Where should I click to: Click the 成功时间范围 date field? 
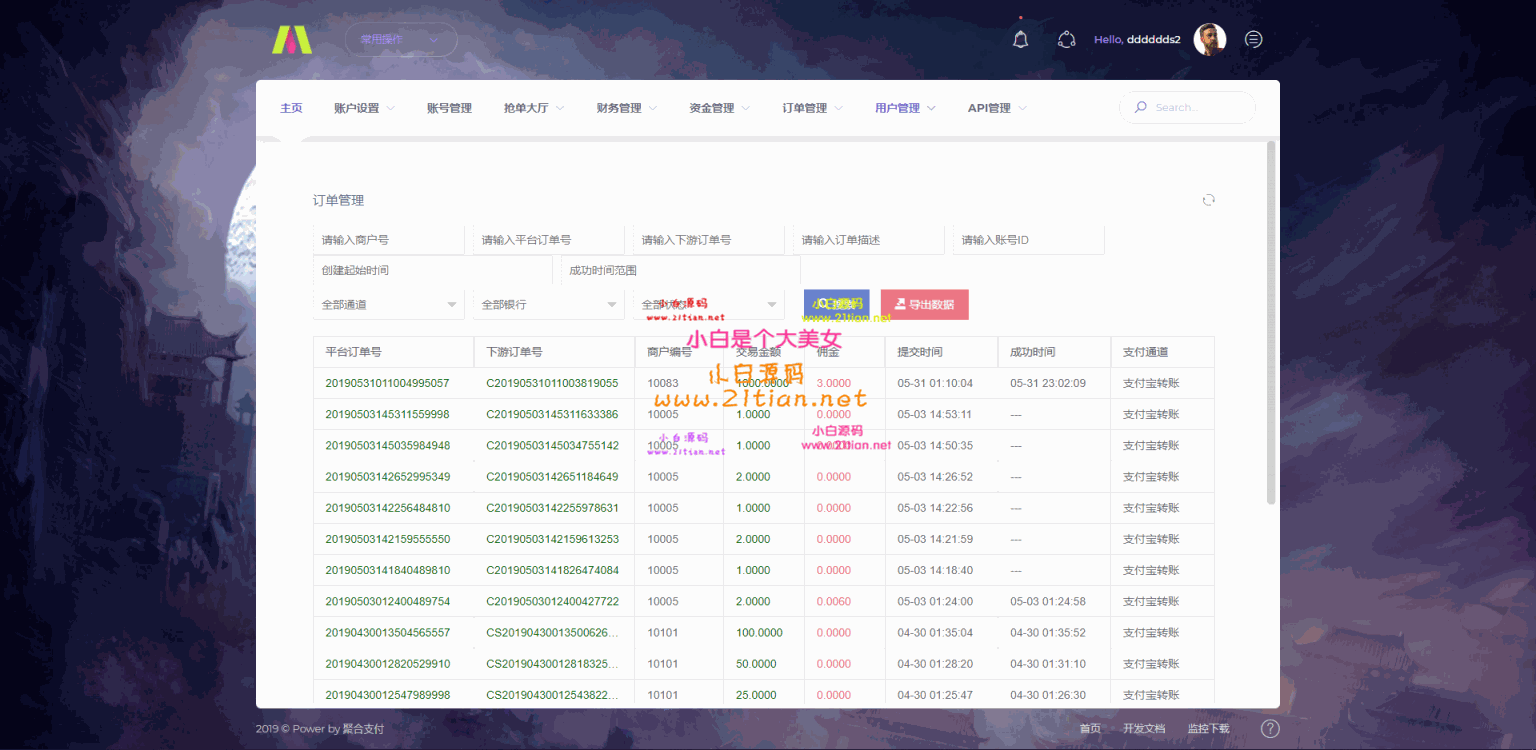[681, 270]
